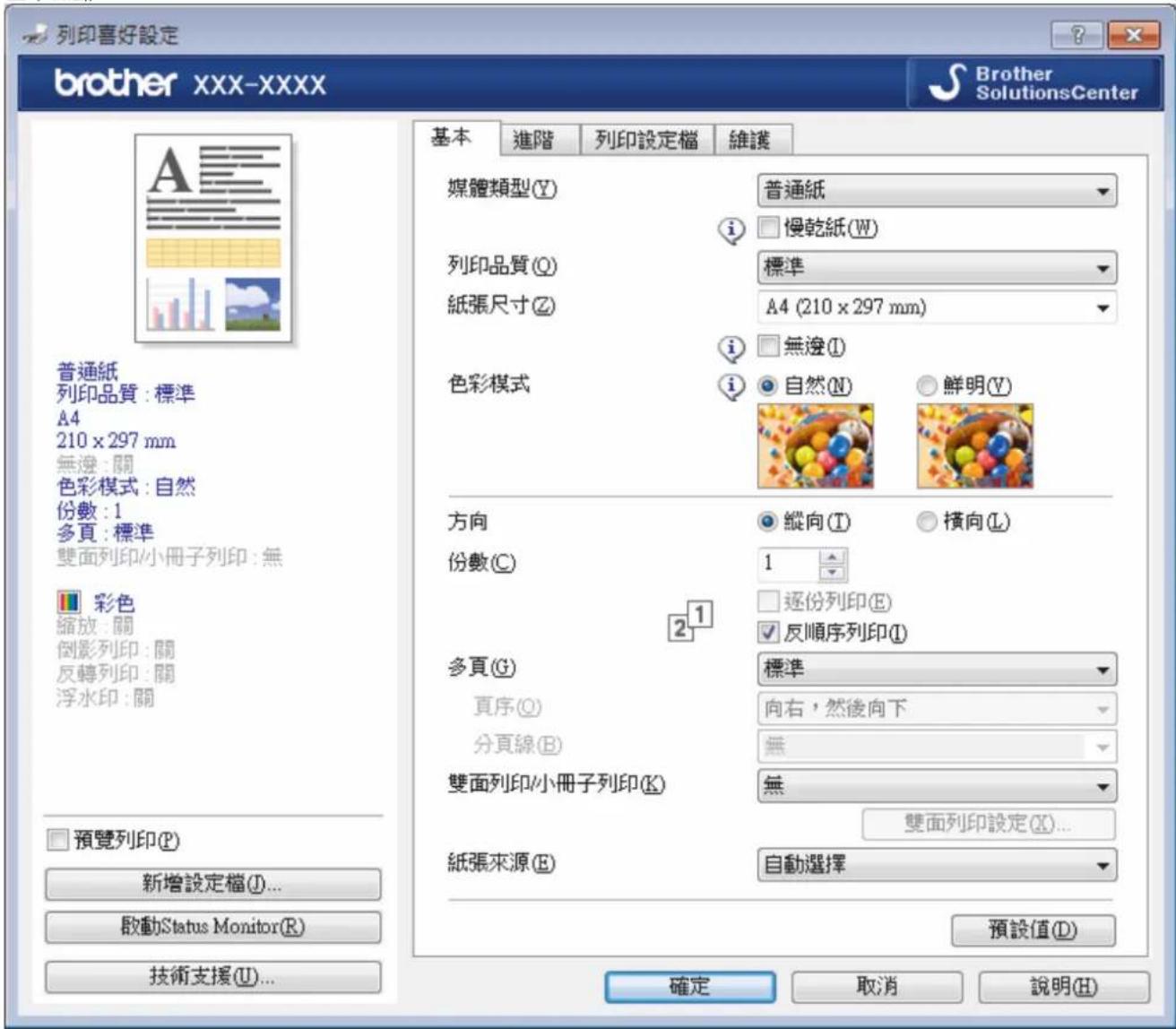1176x1029 pixels.
Task: Switch to the 基本 tab
Action: point(455,138)
